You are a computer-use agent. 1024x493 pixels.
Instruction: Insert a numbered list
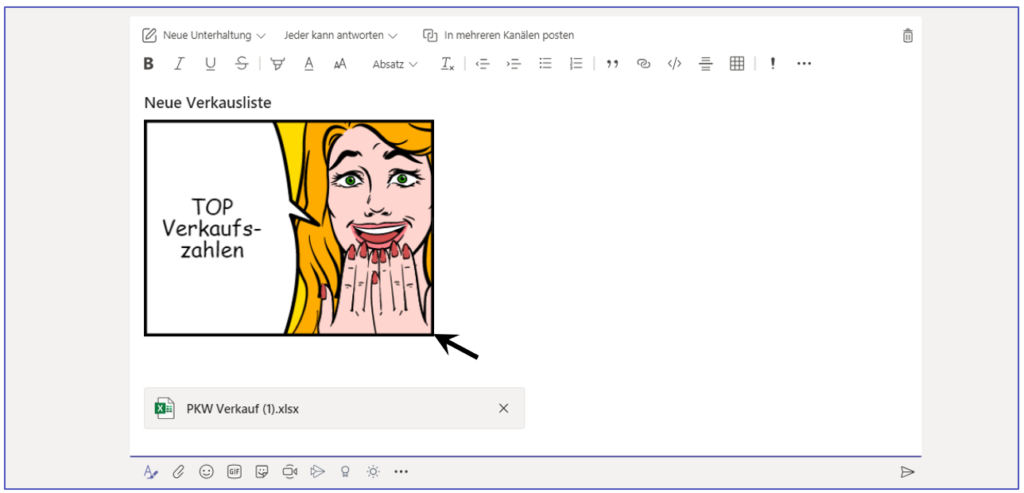(576, 63)
